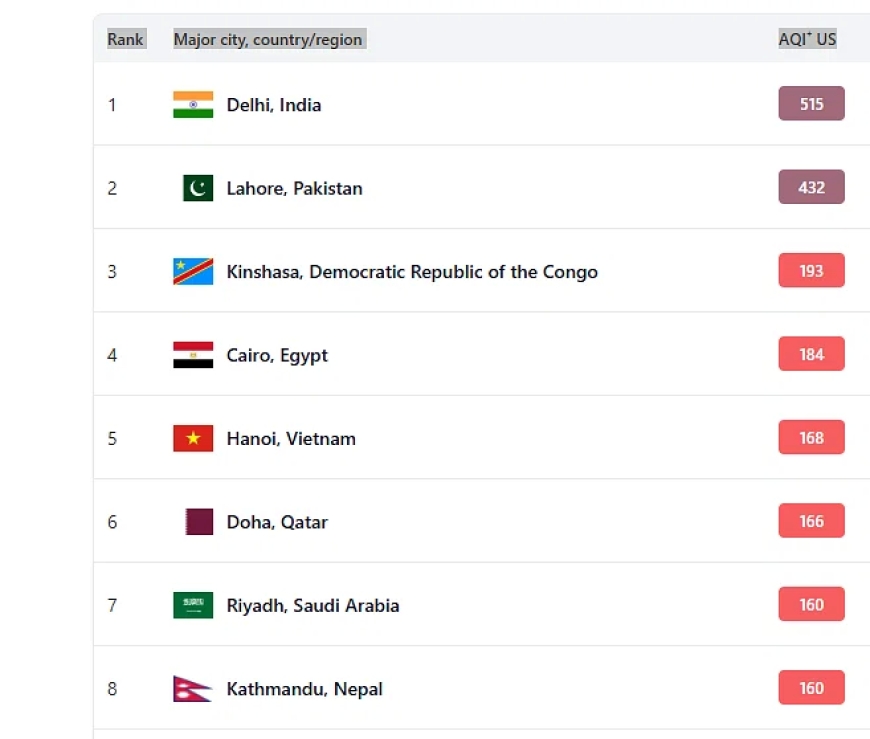870x739 pixels.
Task: Click the Democratic Republic of Congo flag
Action: 193,271
